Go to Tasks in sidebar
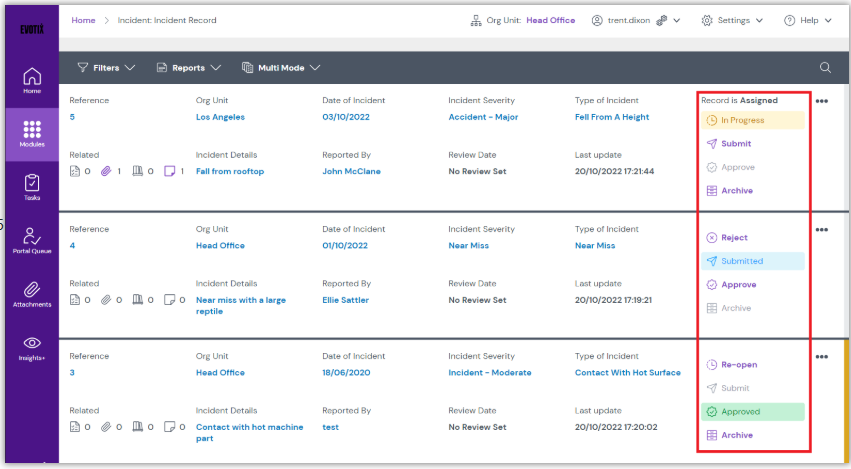Image resolution: width=851 pixels, height=469 pixels. click(x=32, y=187)
